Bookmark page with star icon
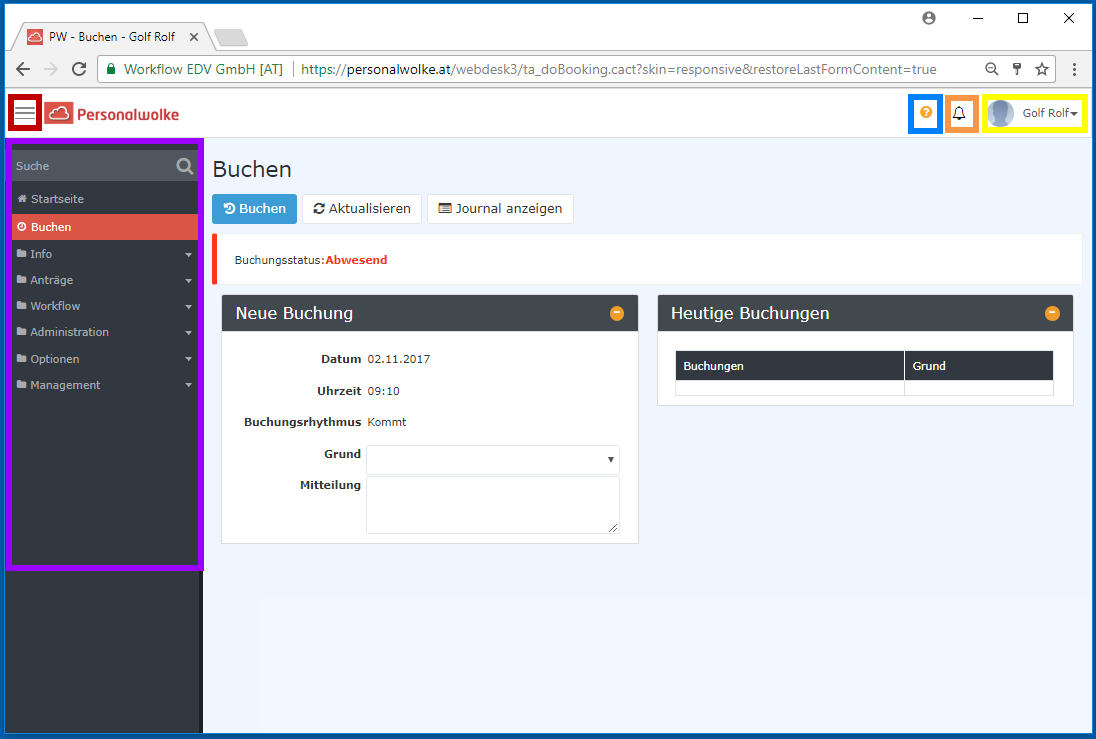 point(1042,69)
